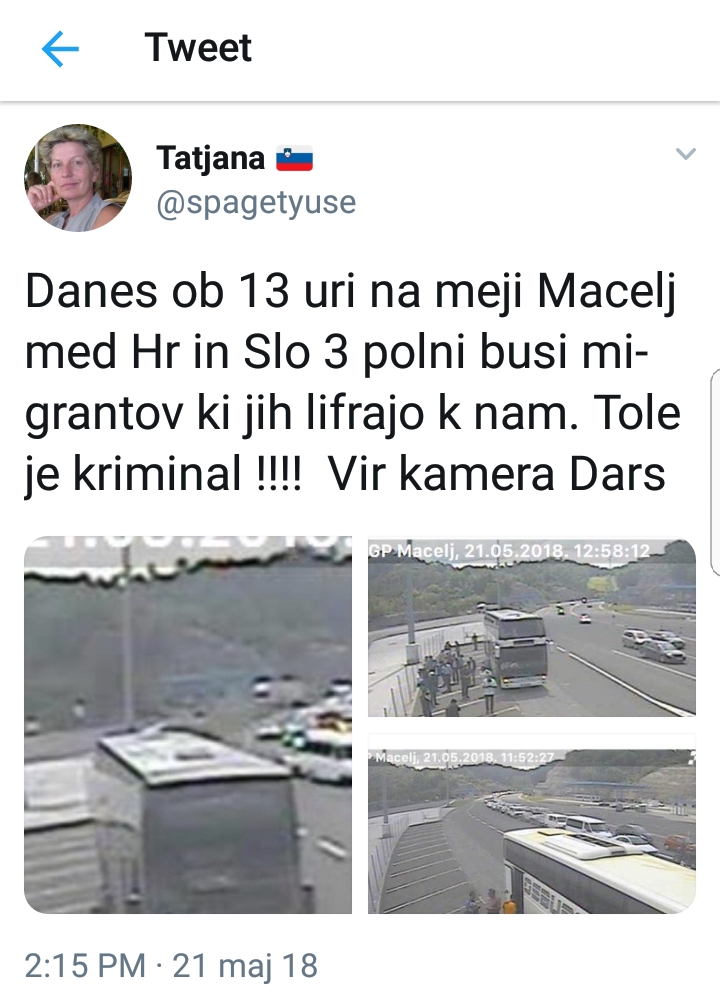Open Tatjana's profile picture

[x=78, y=178]
